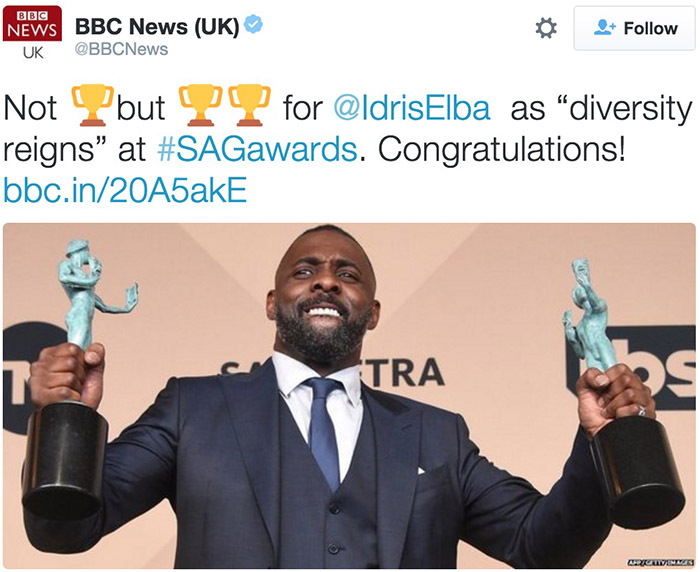Open the man's face in the photo

(x=323, y=295)
